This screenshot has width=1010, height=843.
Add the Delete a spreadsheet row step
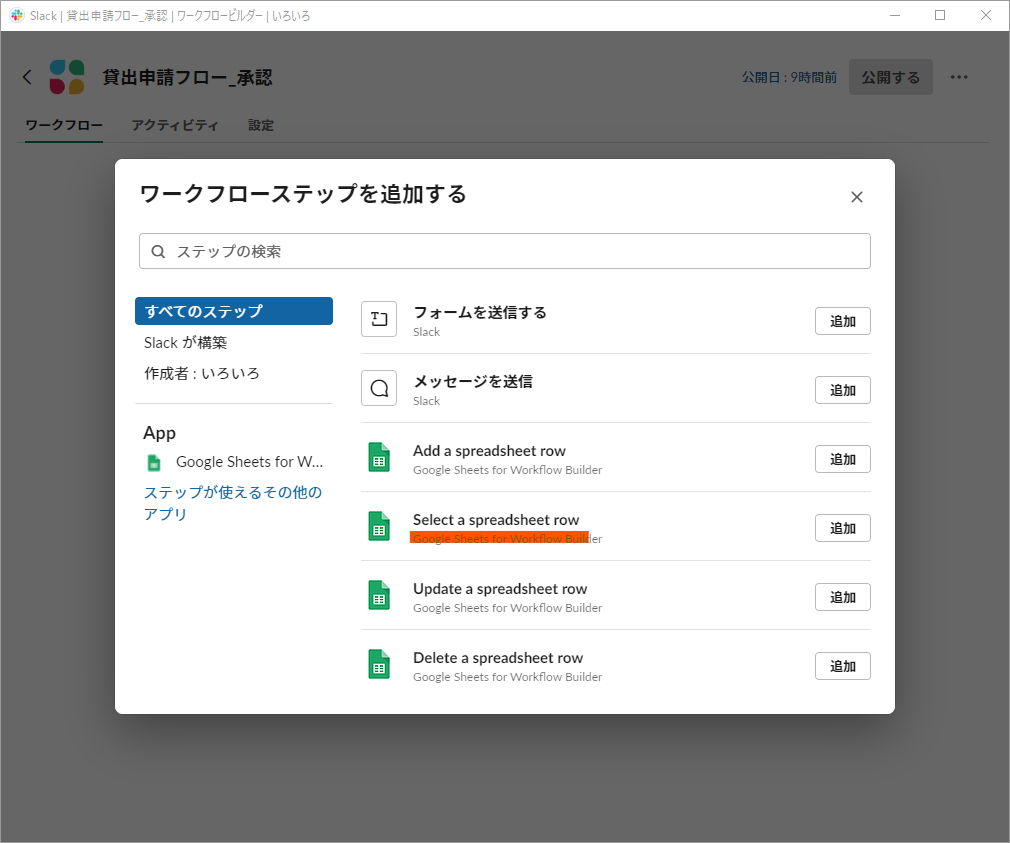[x=843, y=666]
